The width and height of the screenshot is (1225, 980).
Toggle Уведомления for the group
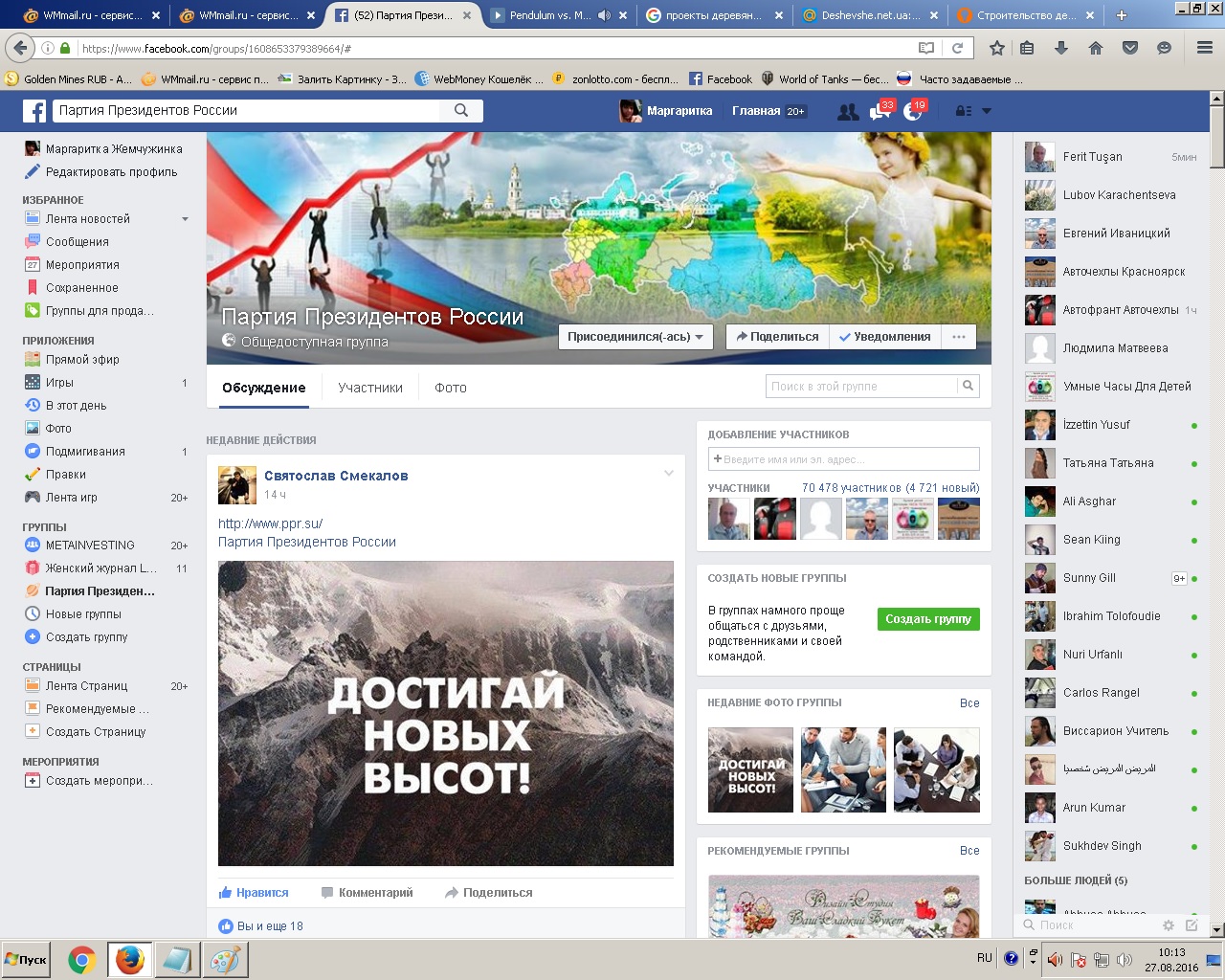[884, 337]
